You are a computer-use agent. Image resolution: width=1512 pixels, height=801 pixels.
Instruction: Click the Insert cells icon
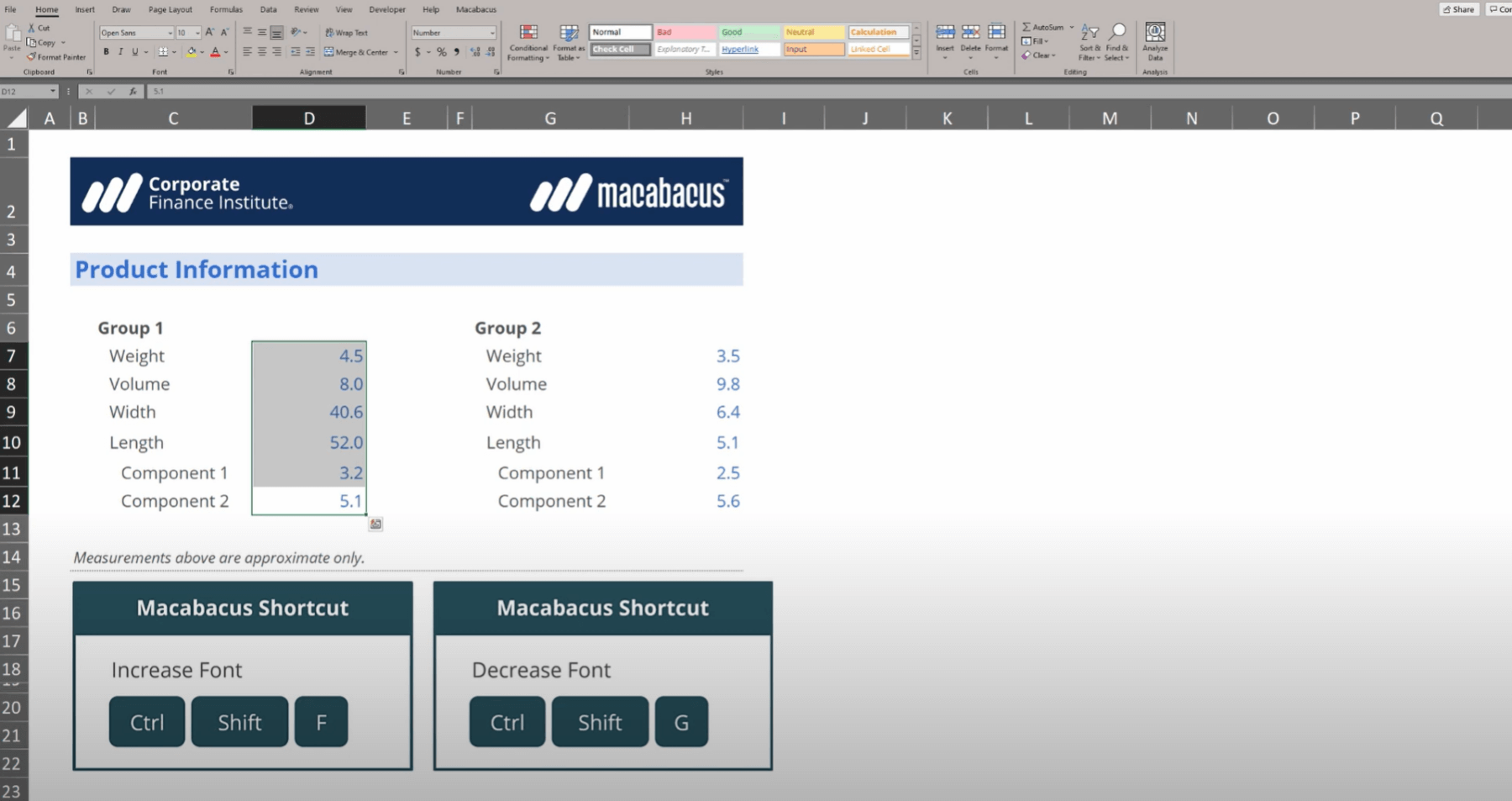(945, 32)
